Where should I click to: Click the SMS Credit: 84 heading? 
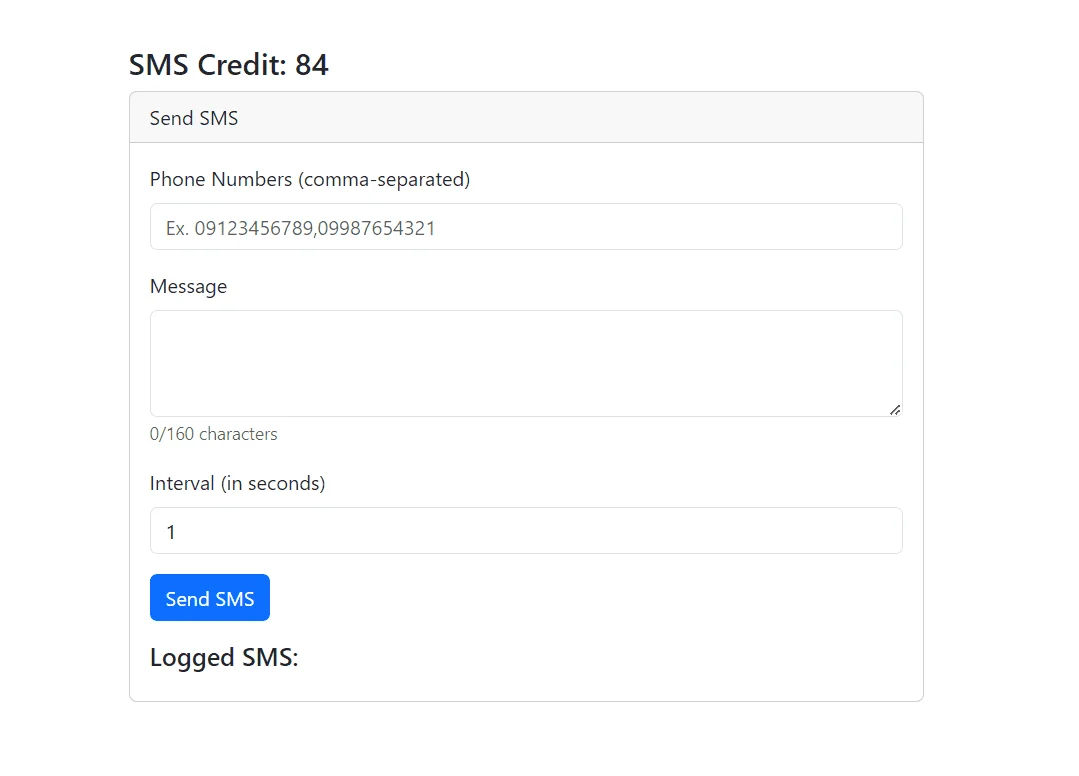(228, 65)
